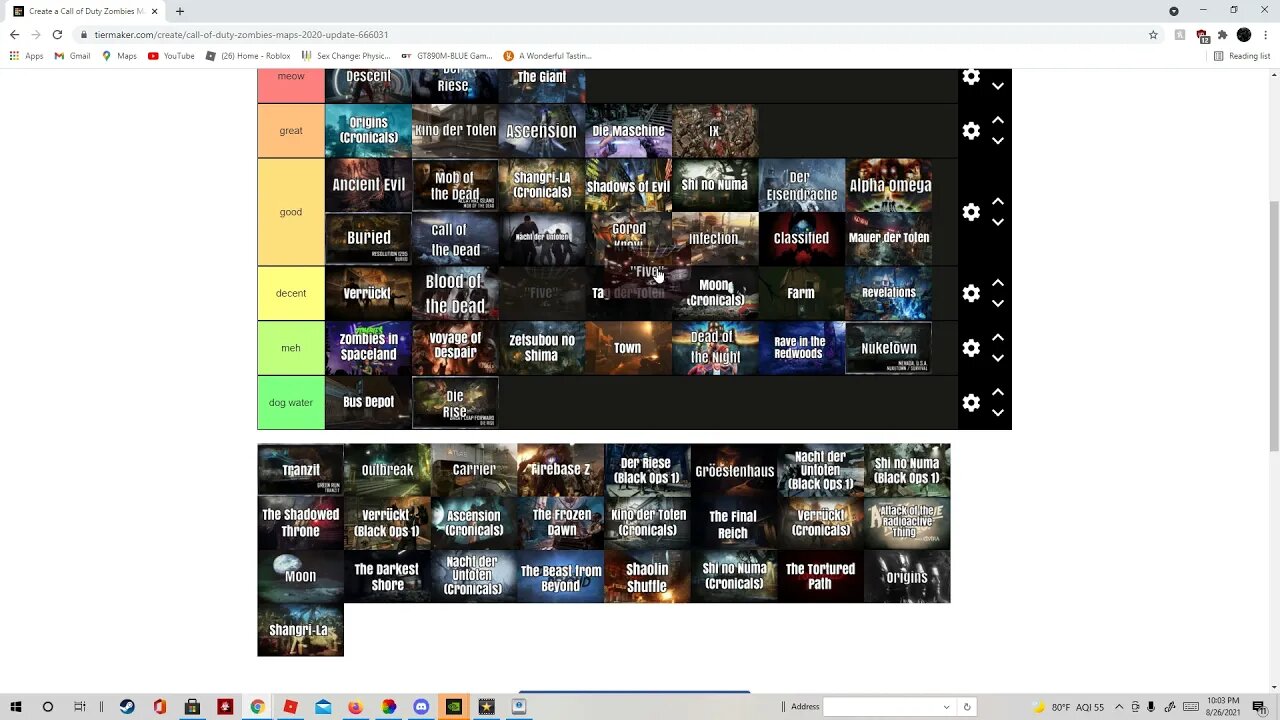Select the Nuketown thumbnail in meh
This screenshot has height=720, width=1280.
889,348
